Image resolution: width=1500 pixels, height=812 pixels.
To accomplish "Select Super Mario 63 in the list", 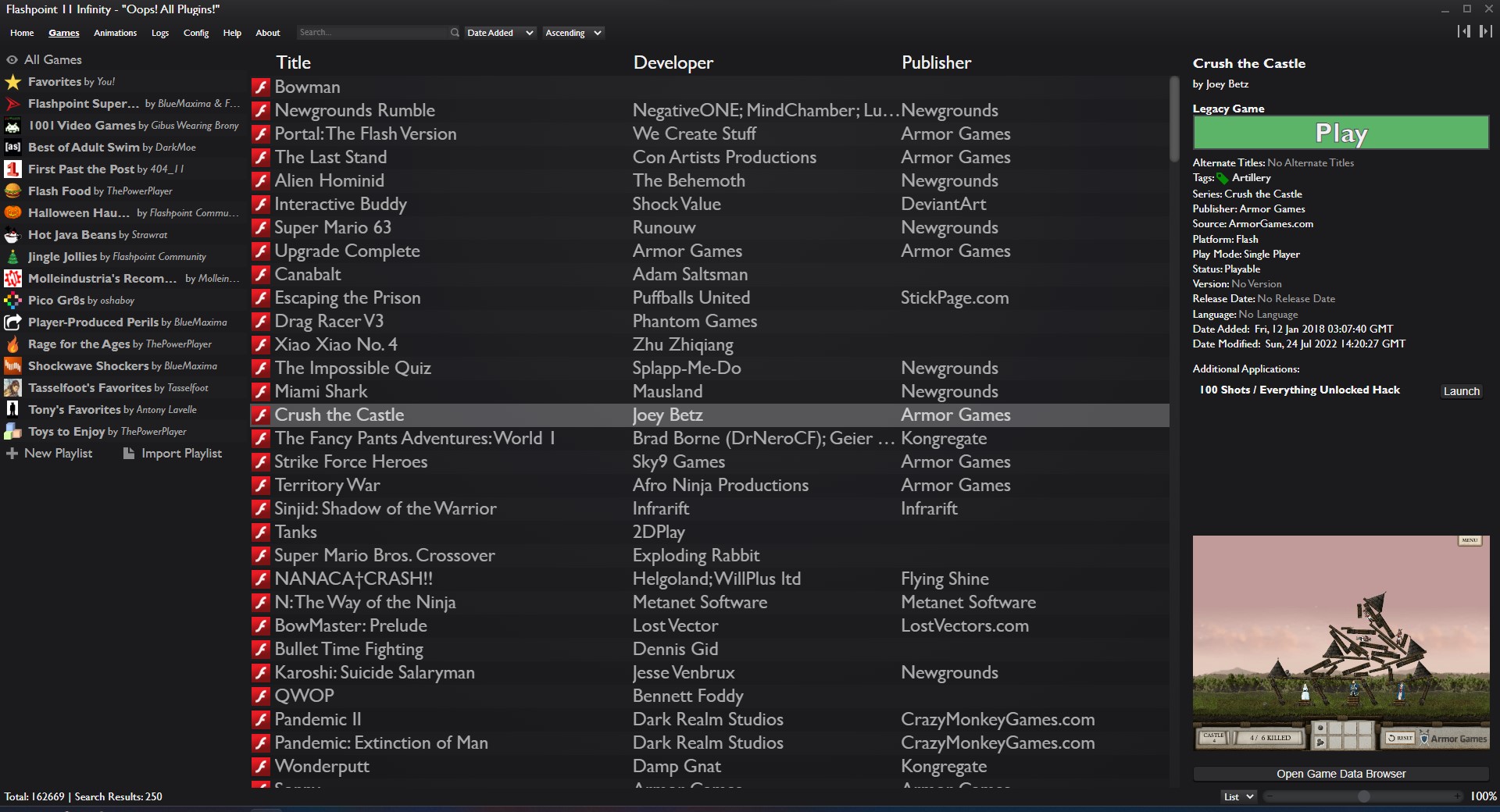I will pos(709,228).
